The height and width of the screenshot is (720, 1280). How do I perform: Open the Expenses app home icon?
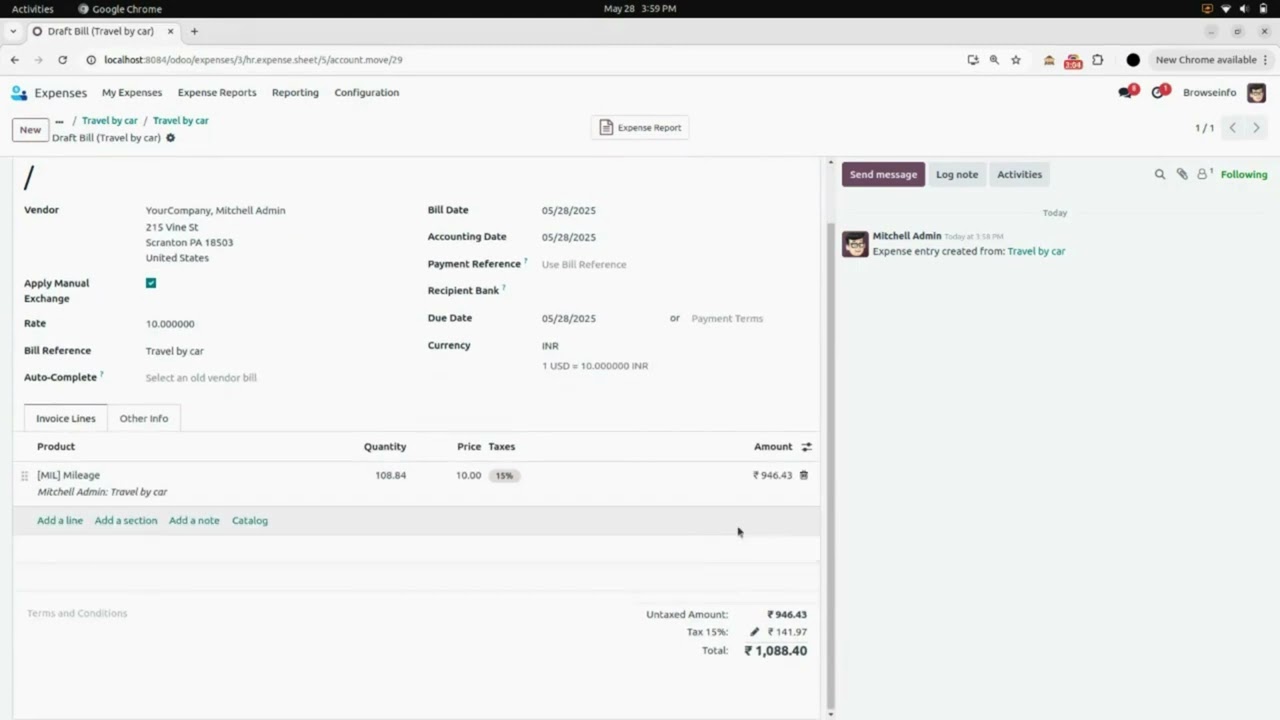(x=19, y=93)
